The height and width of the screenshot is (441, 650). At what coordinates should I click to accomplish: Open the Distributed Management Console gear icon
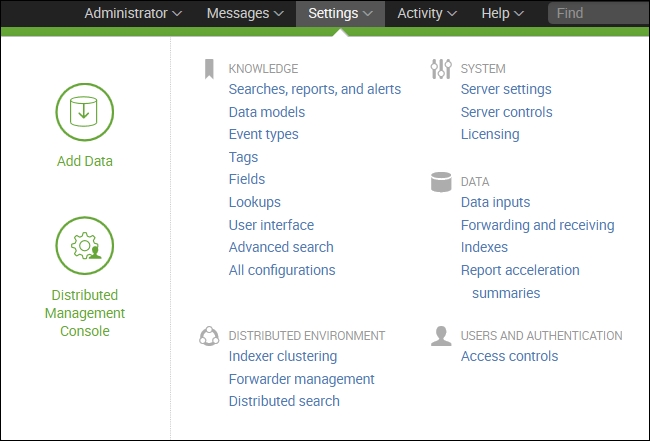coord(85,245)
